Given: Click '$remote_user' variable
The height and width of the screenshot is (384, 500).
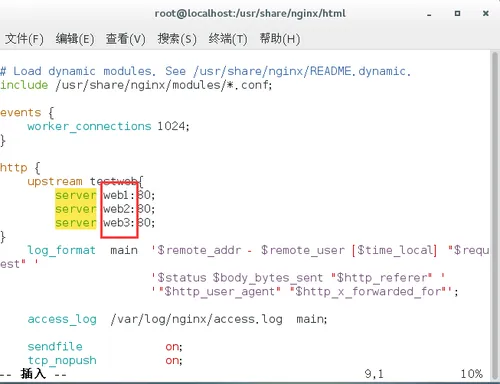Looking at the screenshot, I should click(303, 250).
